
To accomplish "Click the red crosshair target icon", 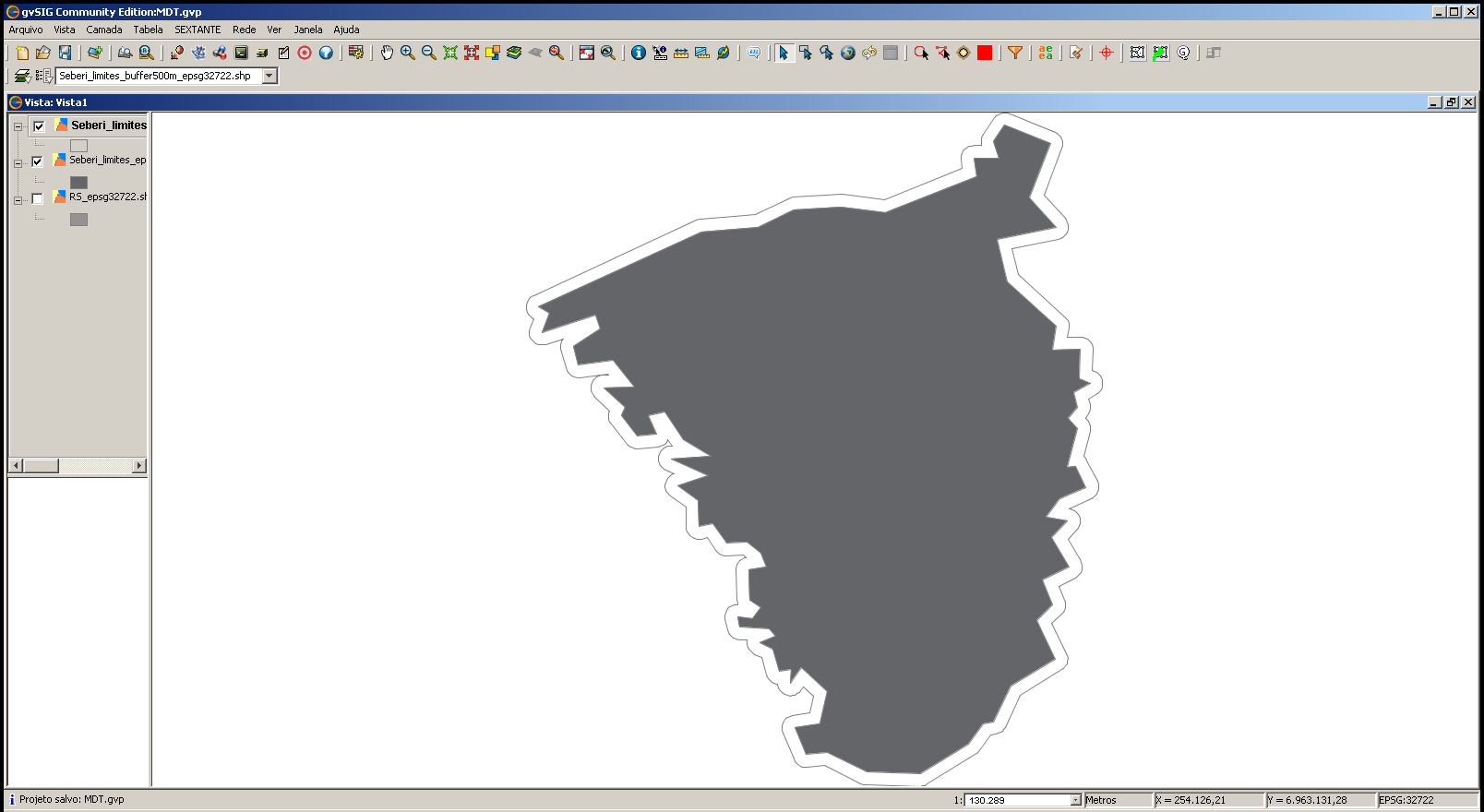I will (1107, 53).
